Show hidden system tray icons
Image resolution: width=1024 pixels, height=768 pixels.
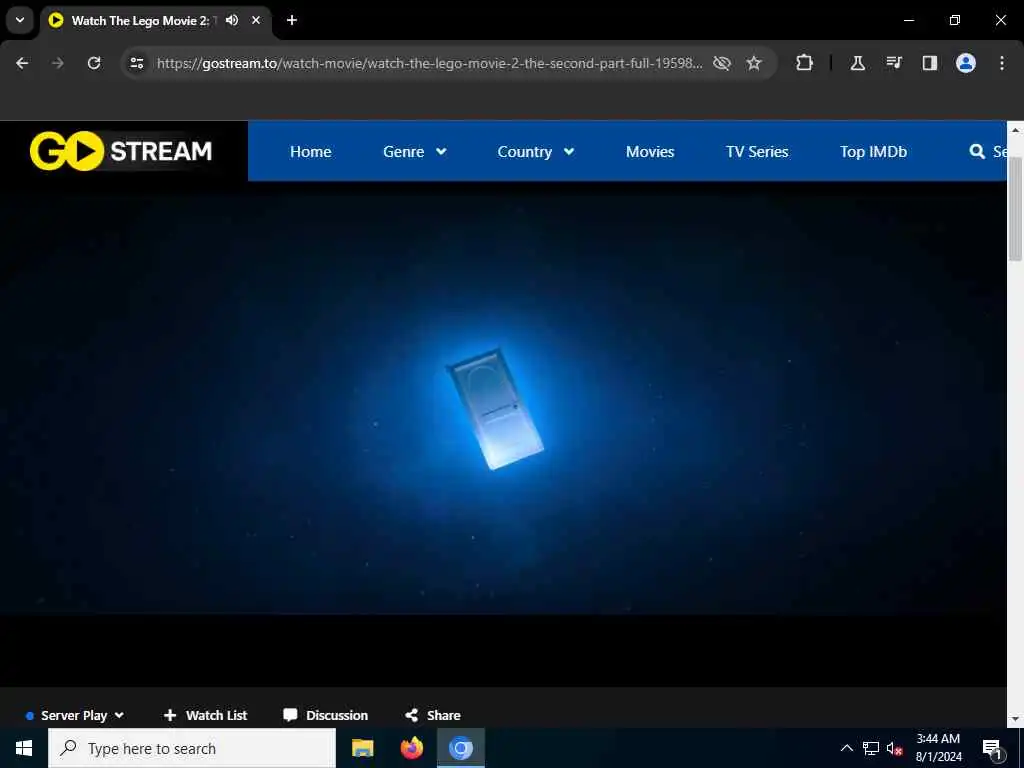846,748
